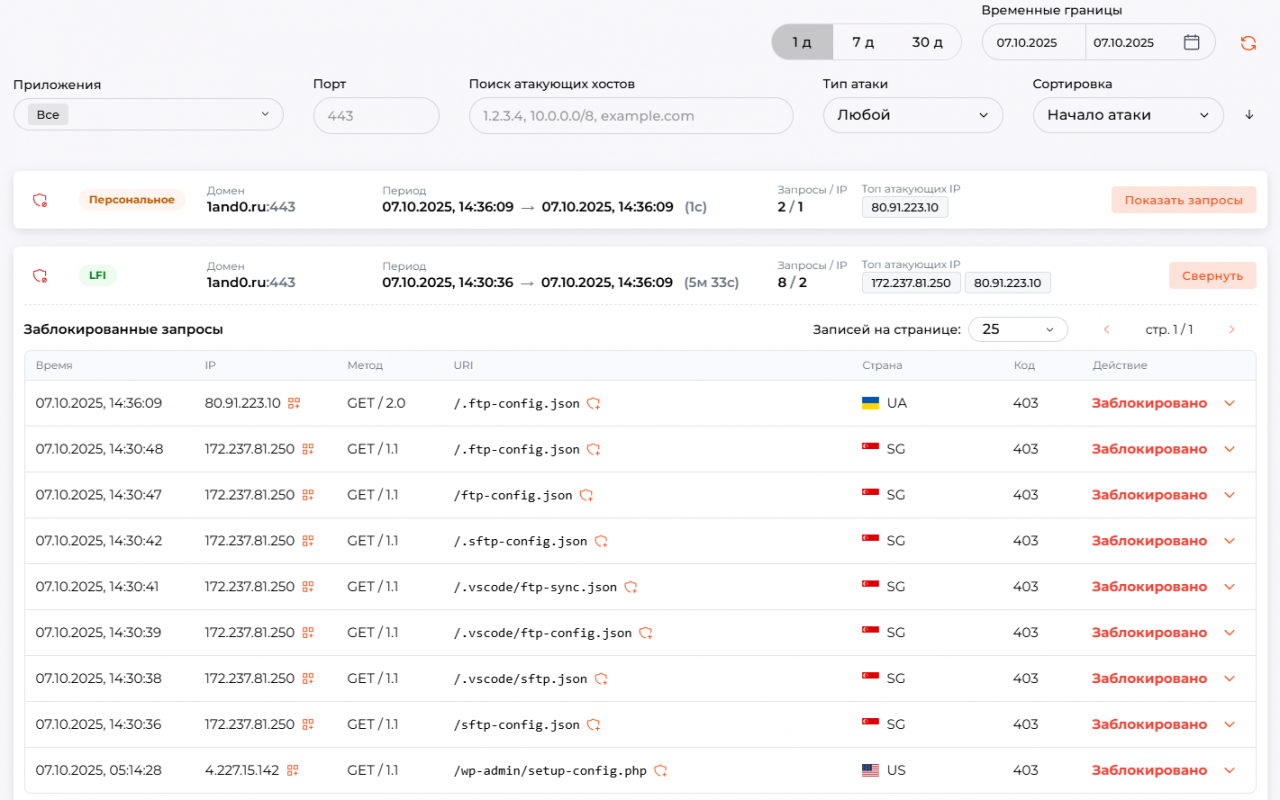Click URI icon beside /ftp-config.json
The height and width of the screenshot is (800, 1280).
[586, 496]
